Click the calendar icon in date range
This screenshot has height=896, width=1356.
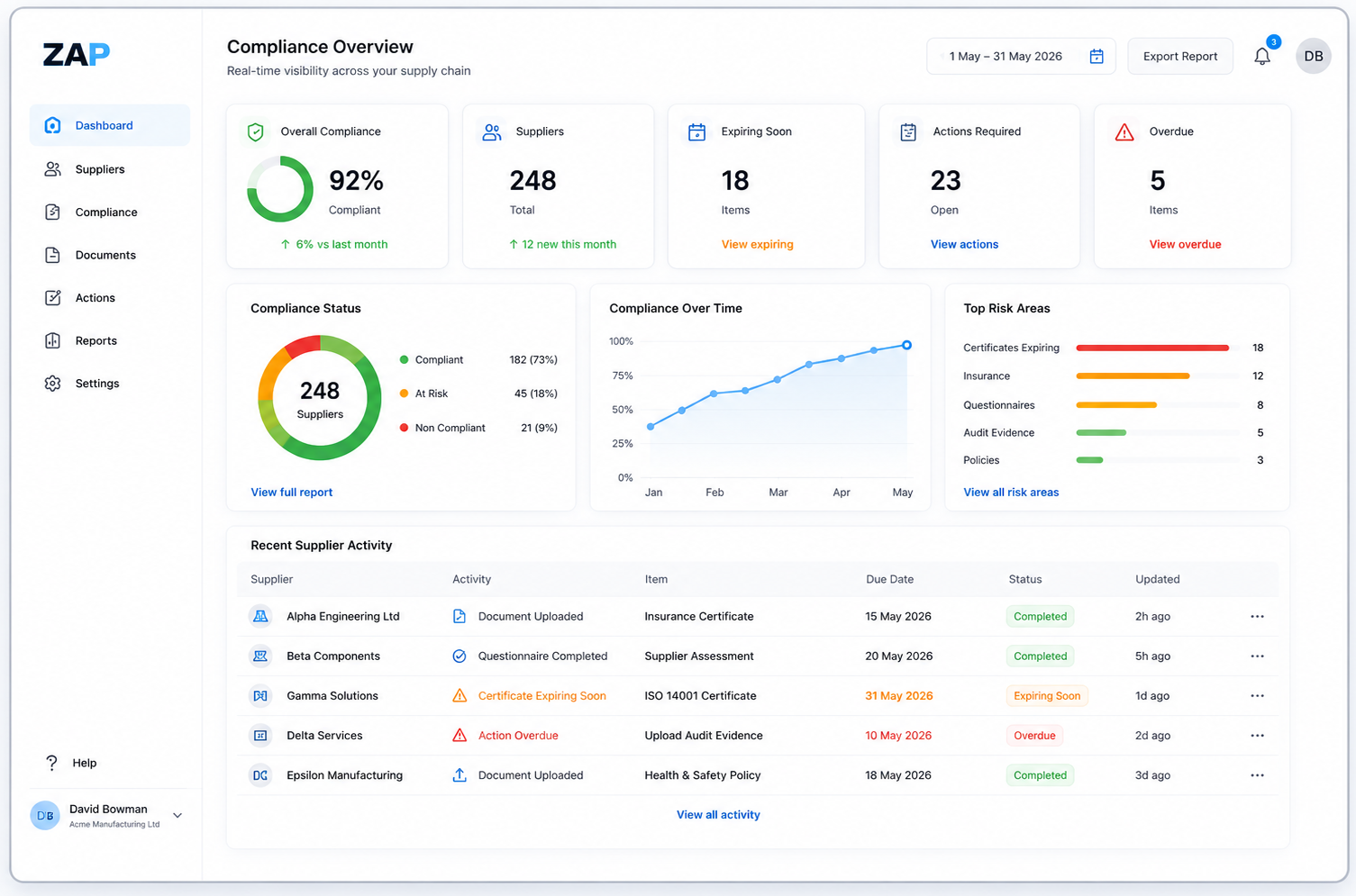[1097, 56]
